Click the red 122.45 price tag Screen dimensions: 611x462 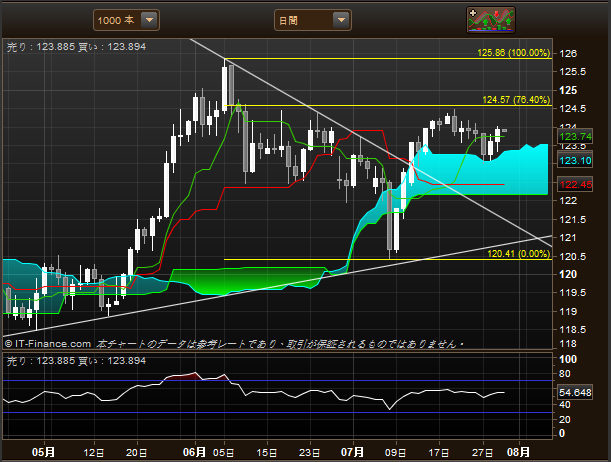pos(575,184)
